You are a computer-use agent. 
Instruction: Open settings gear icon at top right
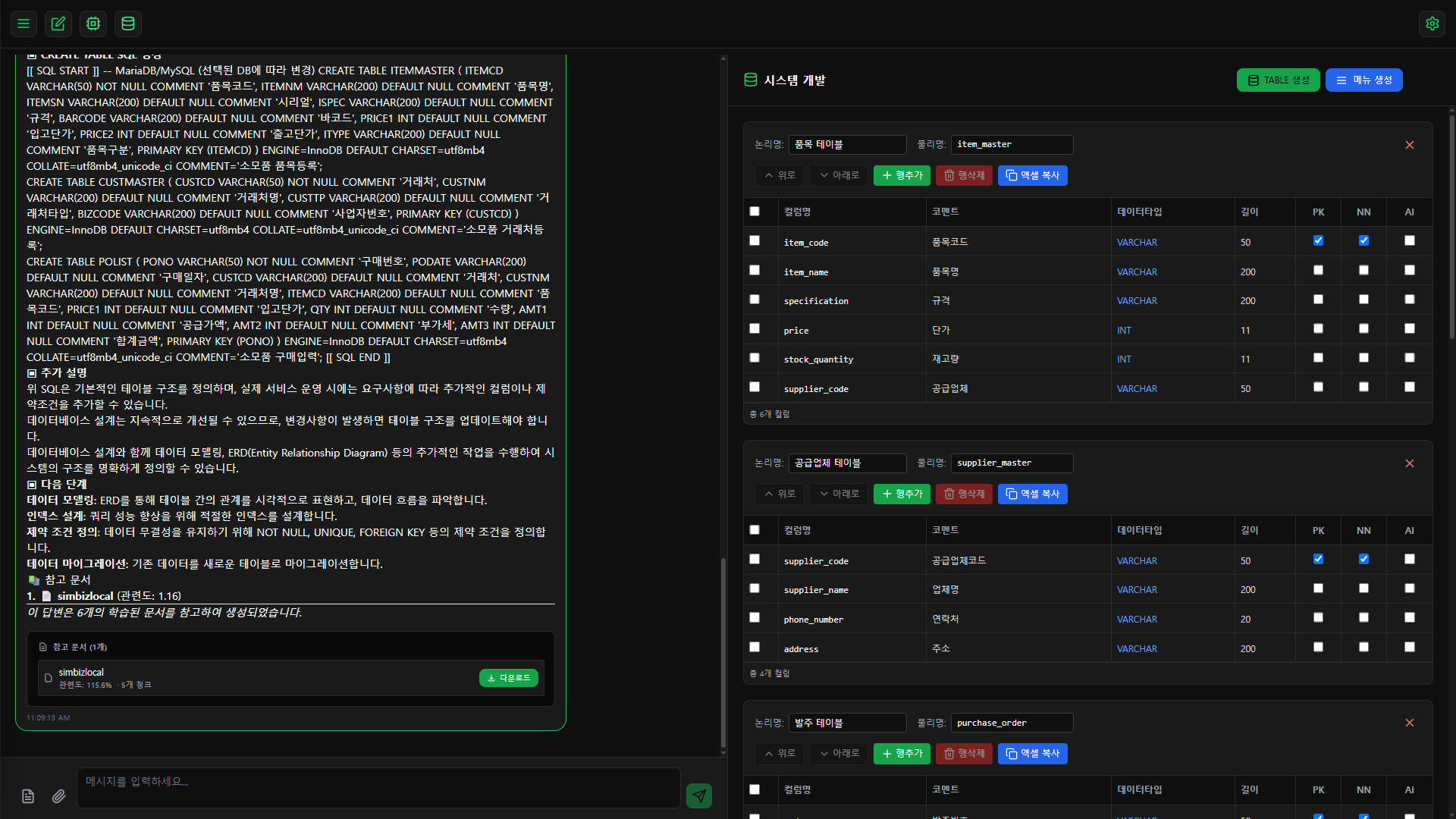click(x=1432, y=24)
